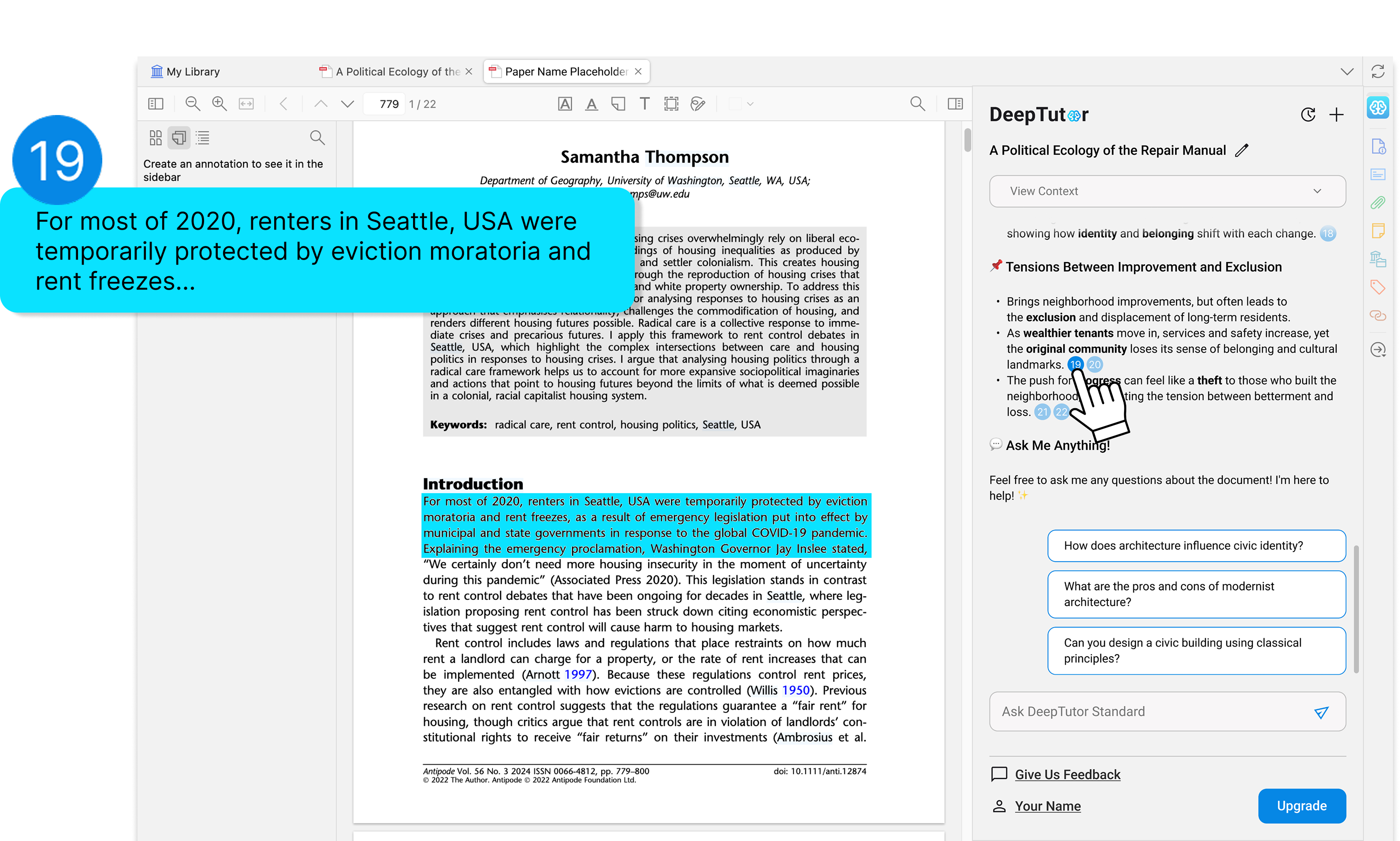This screenshot has width=1400, height=841.
Task: Go back in the PDF history
Action: (x=284, y=104)
